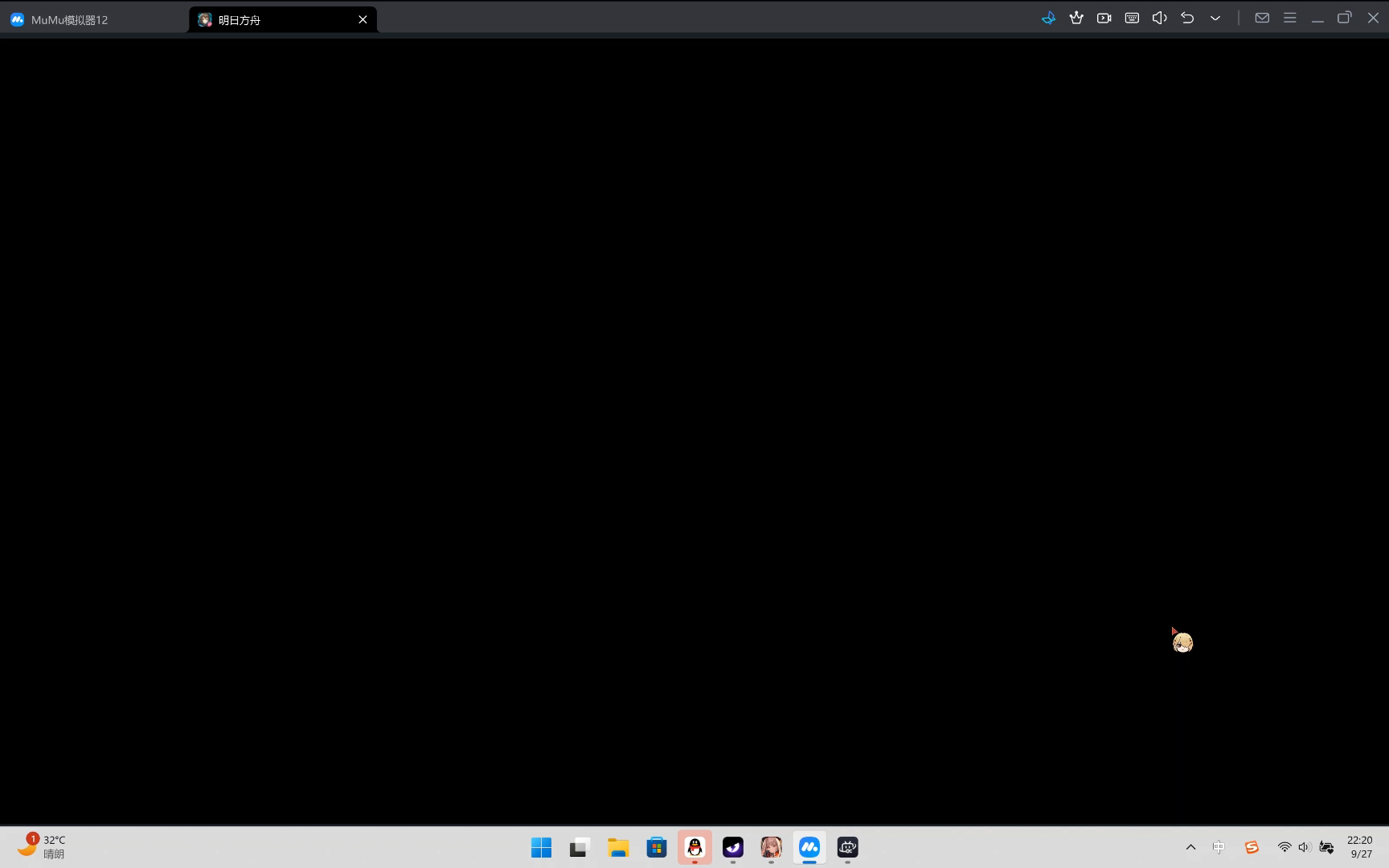Viewport: 1389px width, 868px height.
Task: Click the speaker volume icon in MuMu toolbar
Action: click(1159, 18)
